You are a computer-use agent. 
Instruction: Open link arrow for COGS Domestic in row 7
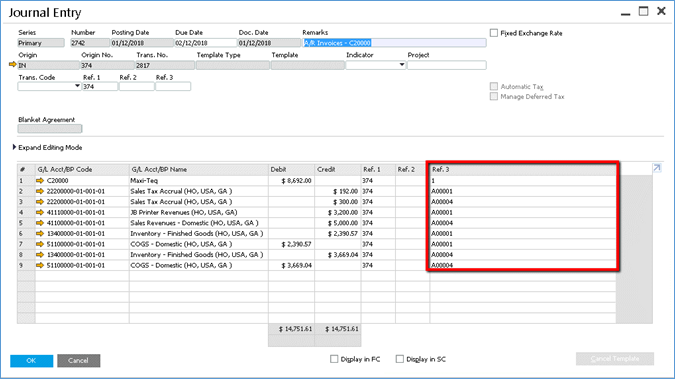click(x=40, y=244)
